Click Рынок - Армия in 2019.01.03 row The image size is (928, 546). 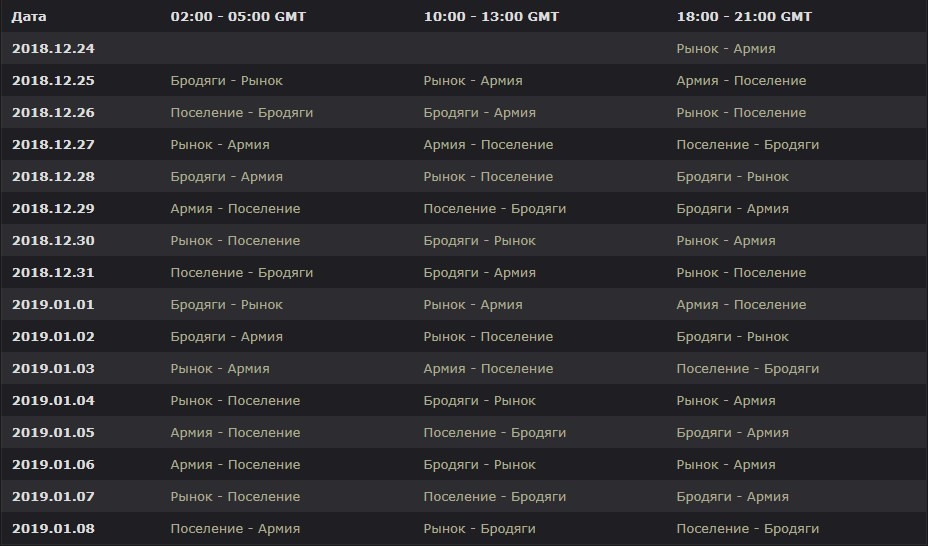tap(220, 368)
